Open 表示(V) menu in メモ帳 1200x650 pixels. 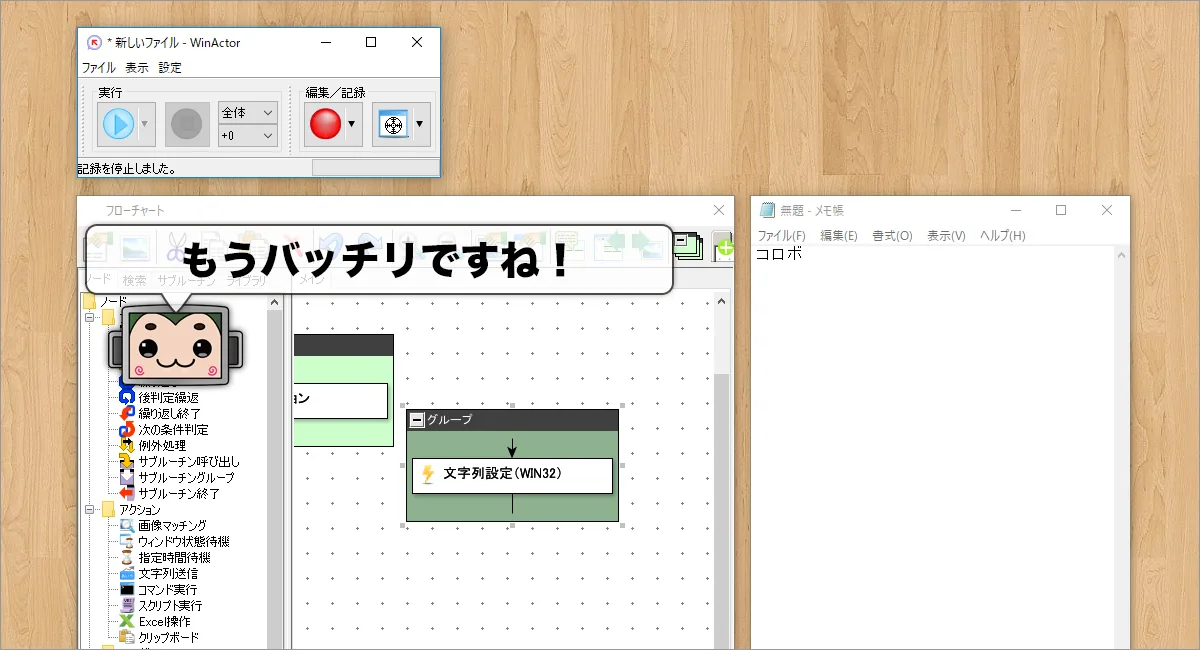(x=946, y=236)
